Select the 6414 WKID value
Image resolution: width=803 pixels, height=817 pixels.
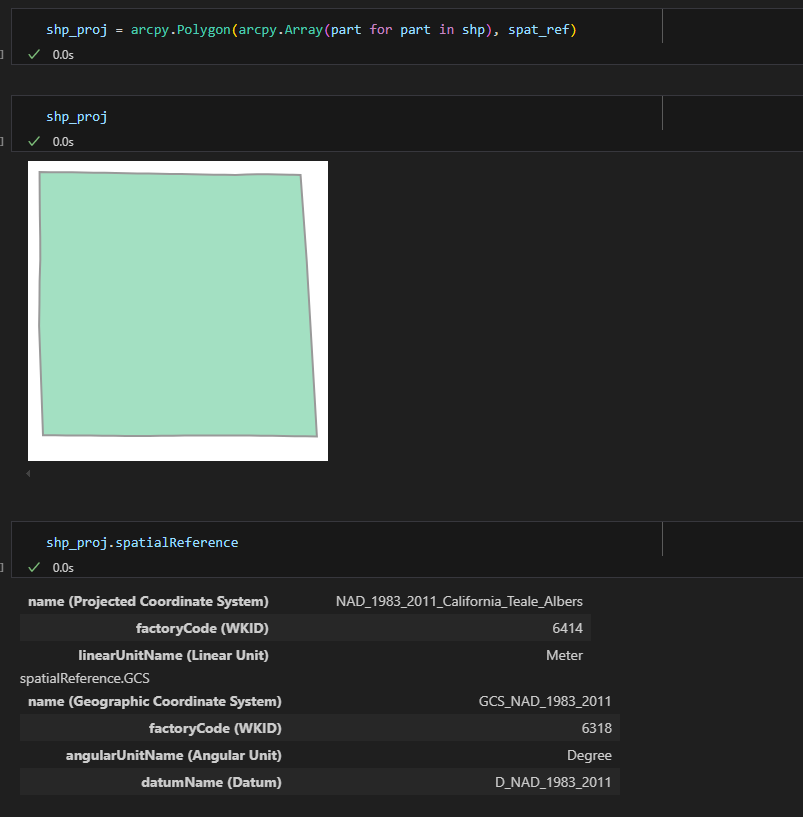click(x=567, y=628)
